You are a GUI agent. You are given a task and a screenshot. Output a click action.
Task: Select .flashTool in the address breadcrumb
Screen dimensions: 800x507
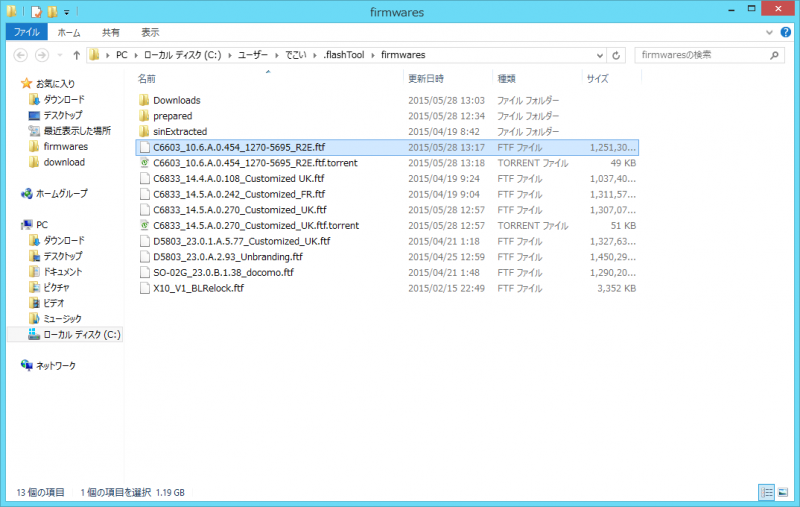pyautogui.click(x=344, y=55)
